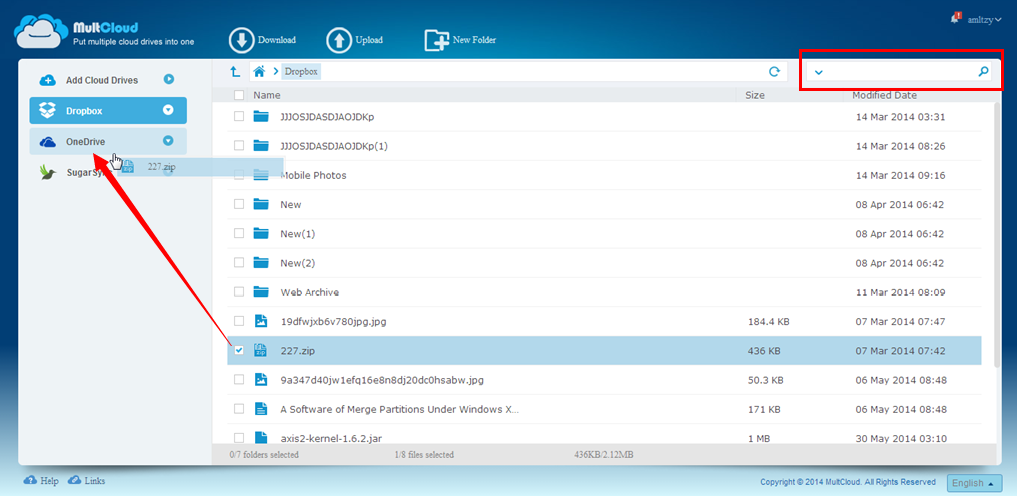The height and width of the screenshot is (496, 1017).
Task: Sort files by Modified Date column
Action: pos(884,96)
